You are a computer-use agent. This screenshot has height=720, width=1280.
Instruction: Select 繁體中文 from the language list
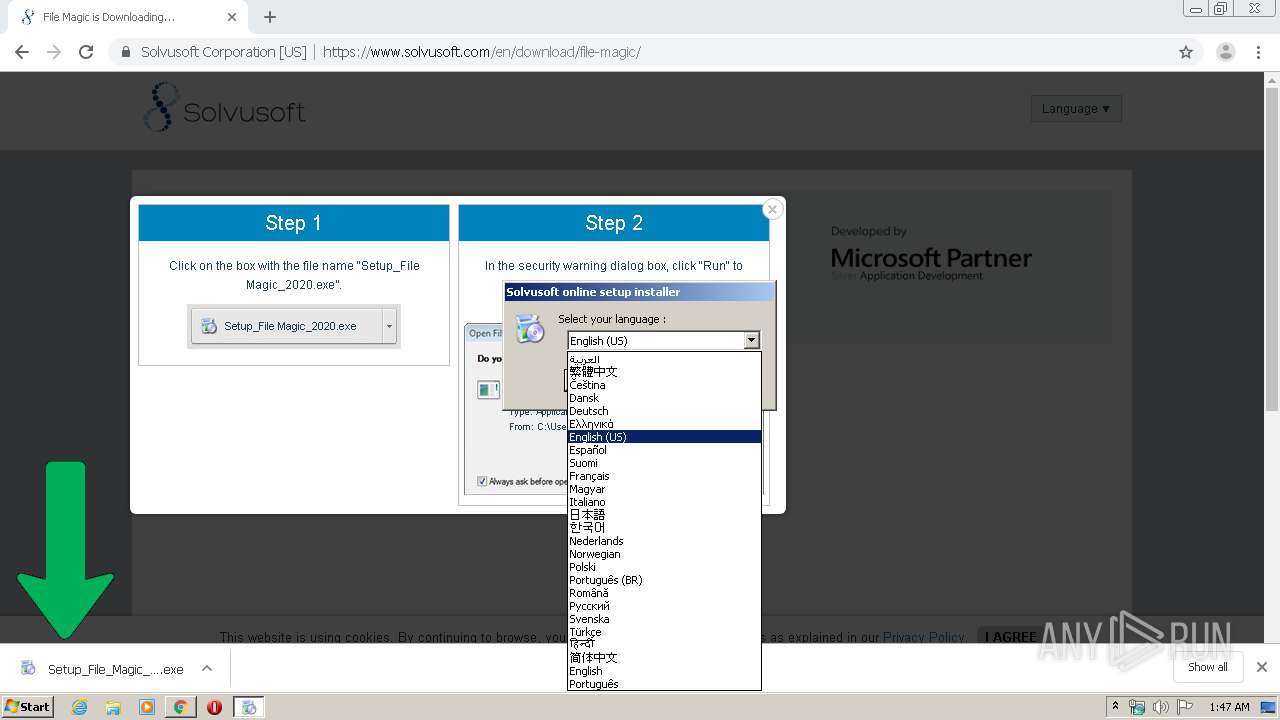(x=664, y=372)
